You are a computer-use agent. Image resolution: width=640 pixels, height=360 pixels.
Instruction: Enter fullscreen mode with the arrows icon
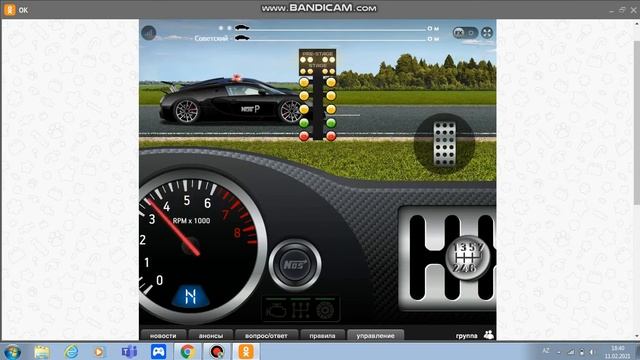pos(487,33)
